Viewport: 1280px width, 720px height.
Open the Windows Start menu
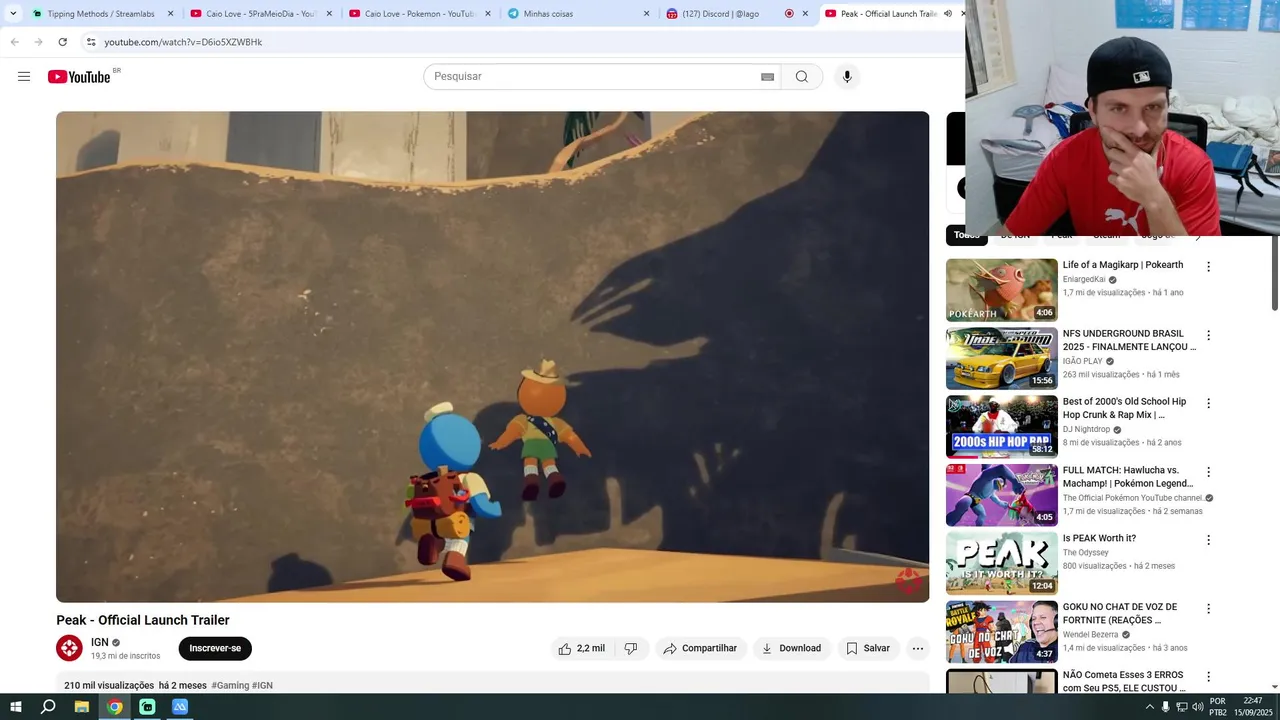tap(15, 707)
